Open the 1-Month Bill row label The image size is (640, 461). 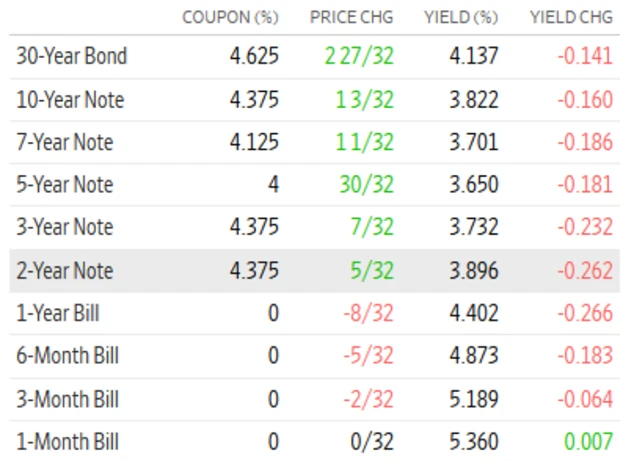coord(67,442)
